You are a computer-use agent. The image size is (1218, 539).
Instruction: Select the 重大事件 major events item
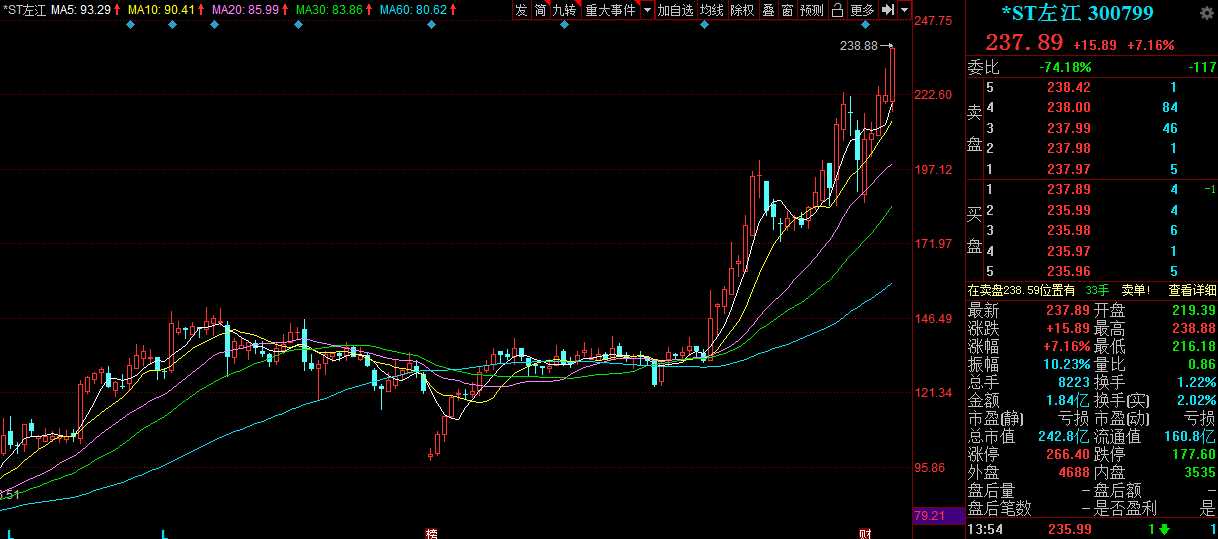pos(610,10)
